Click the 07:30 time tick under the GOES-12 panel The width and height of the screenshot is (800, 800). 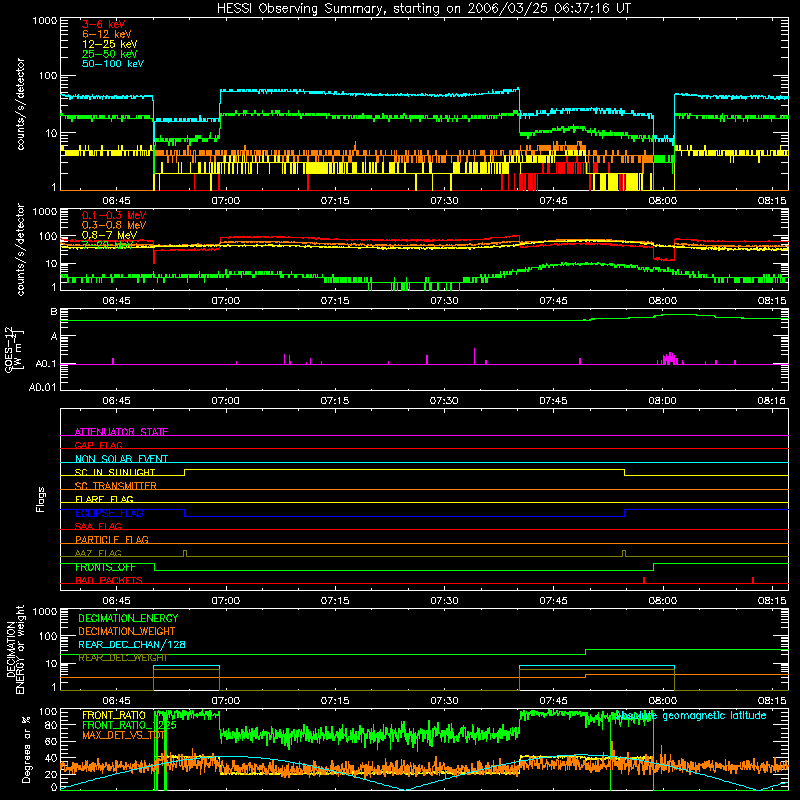(x=444, y=401)
